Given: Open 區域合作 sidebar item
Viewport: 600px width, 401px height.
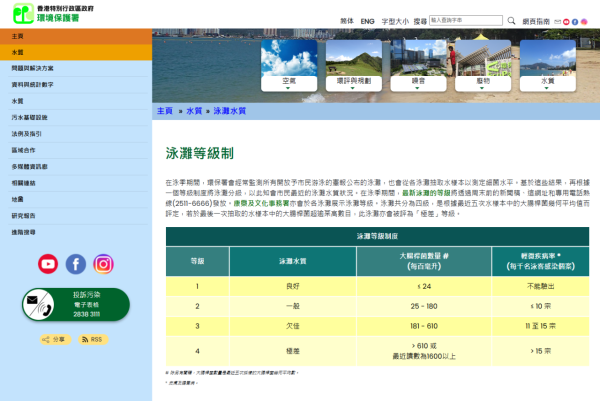Looking at the screenshot, I should [76, 150].
